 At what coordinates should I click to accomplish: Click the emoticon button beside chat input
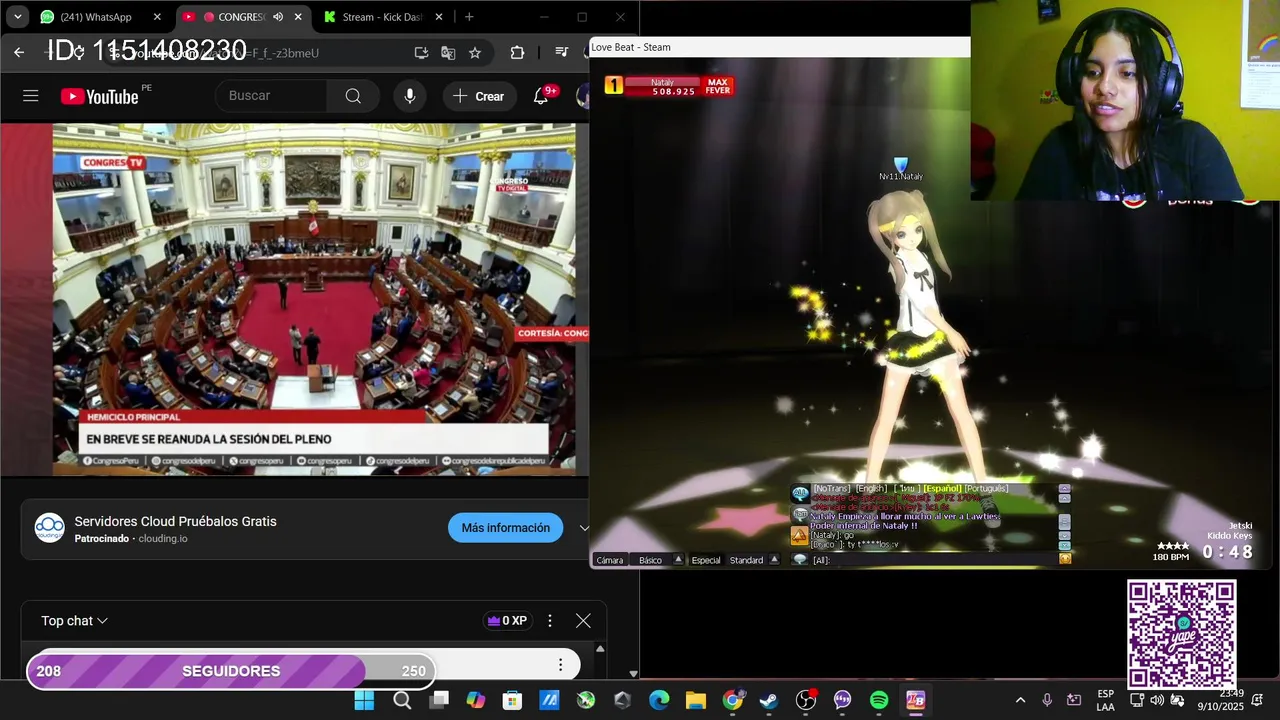click(x=1065, y=559)
